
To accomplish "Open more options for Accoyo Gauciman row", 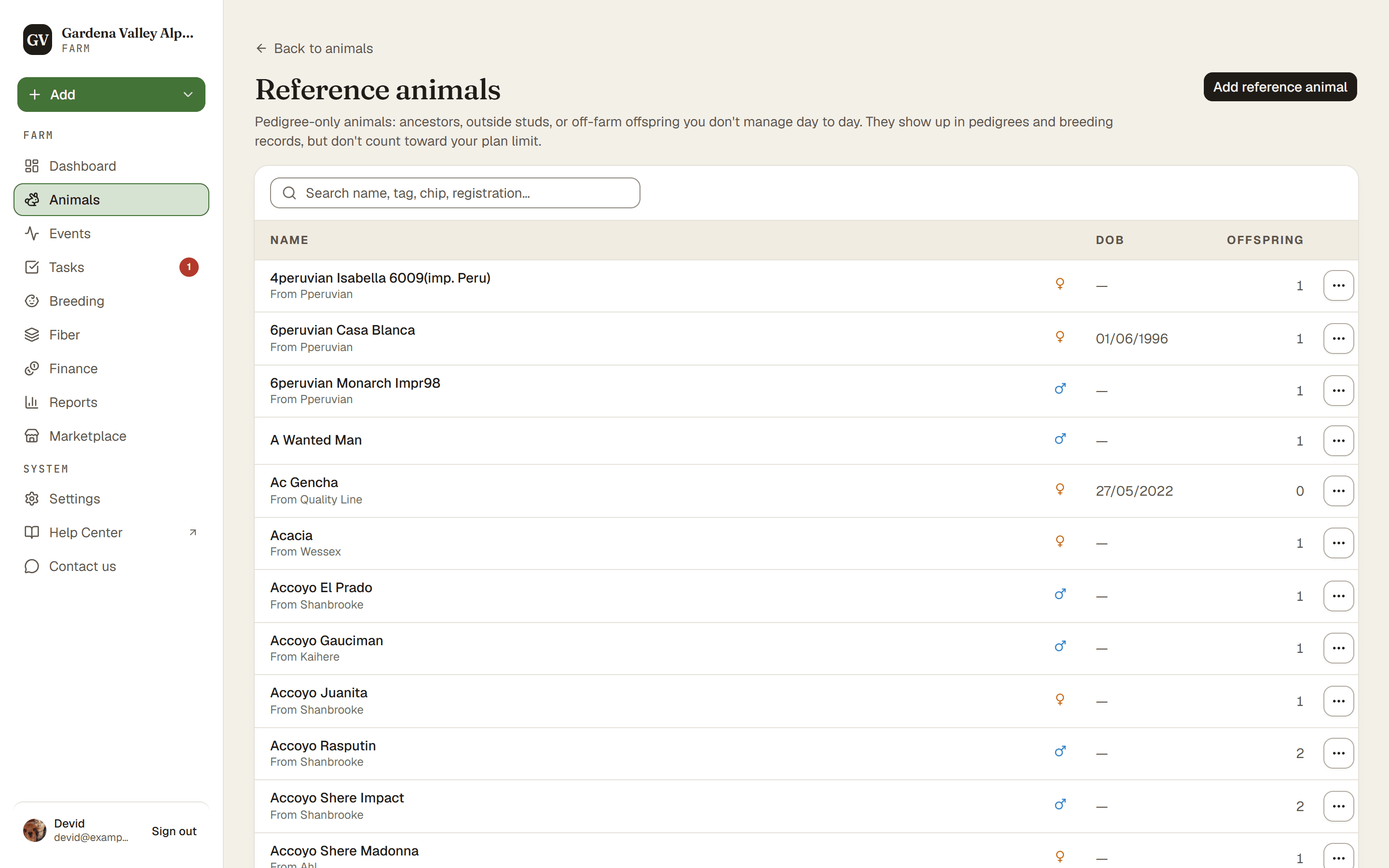I will (1338, 648).
